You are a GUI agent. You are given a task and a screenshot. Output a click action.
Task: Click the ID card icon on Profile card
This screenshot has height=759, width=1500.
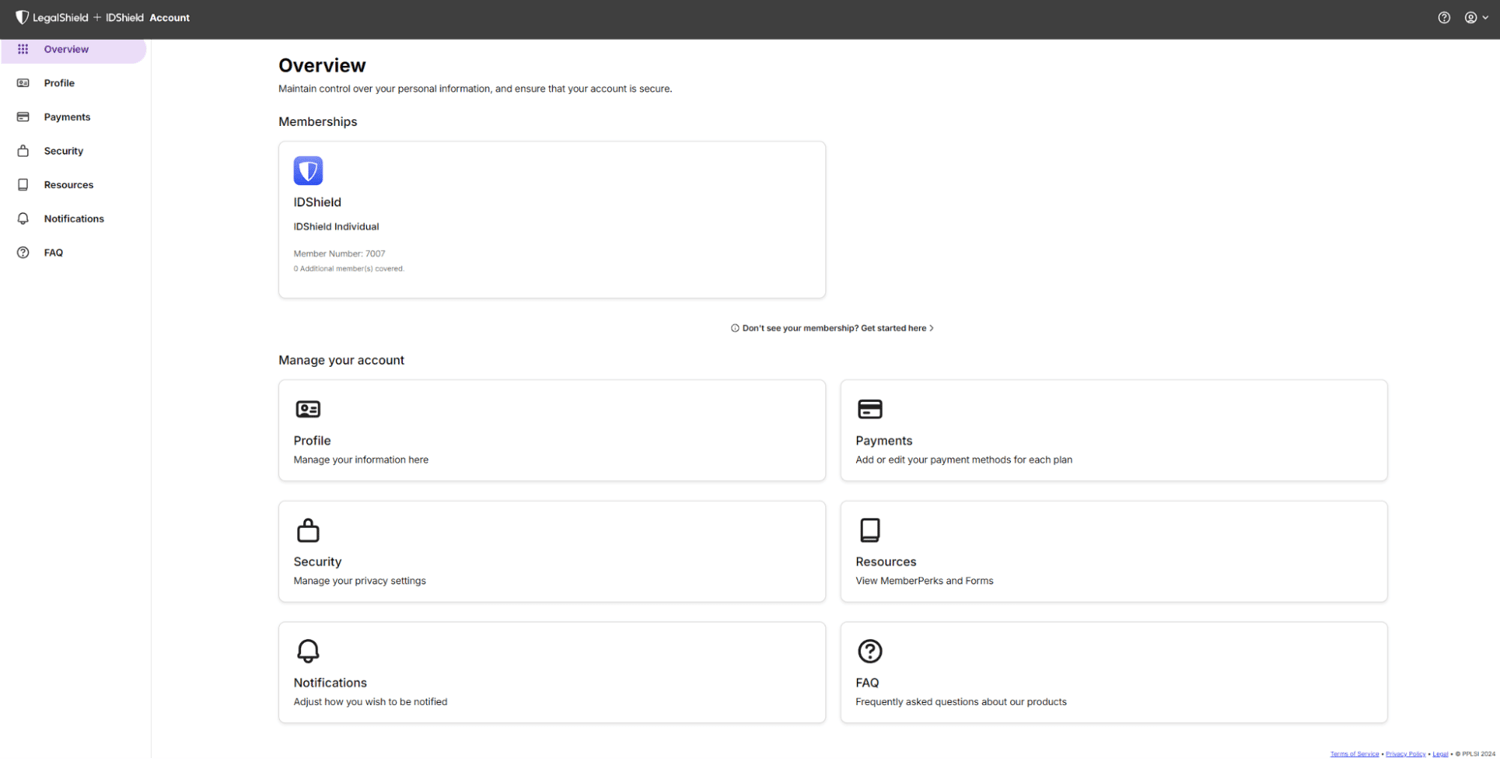[308, 409]
